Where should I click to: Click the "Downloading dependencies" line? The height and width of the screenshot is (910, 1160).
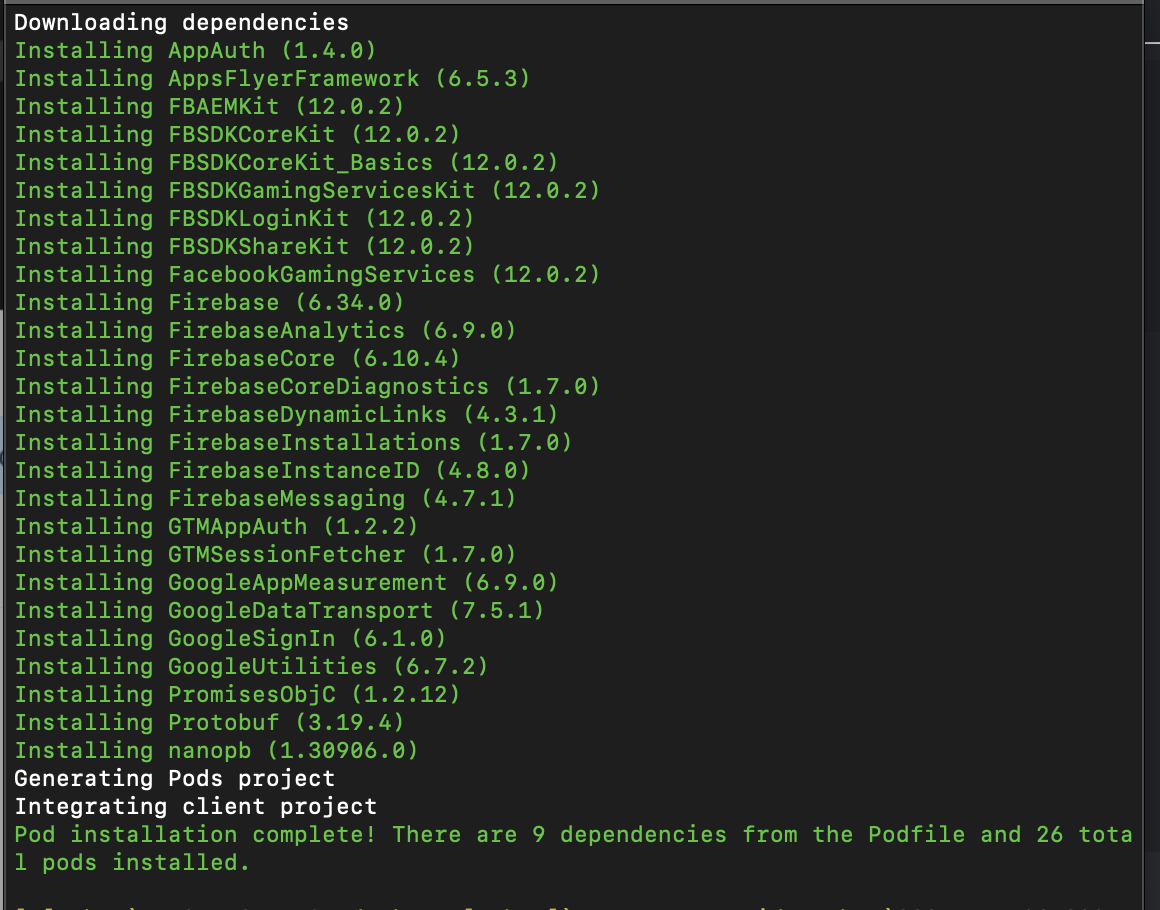[181, 23]
